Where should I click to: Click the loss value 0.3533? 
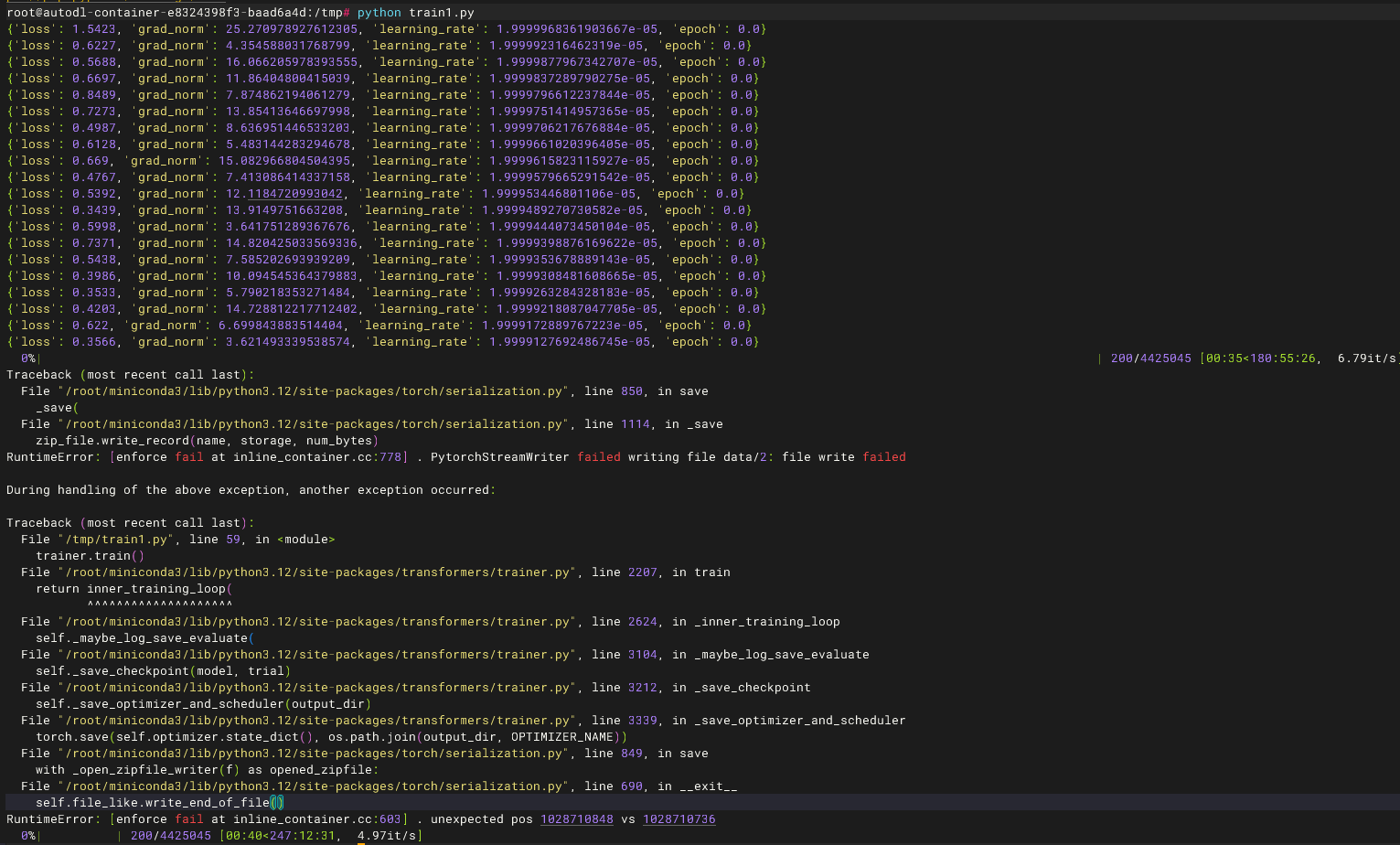pos(94,293)
